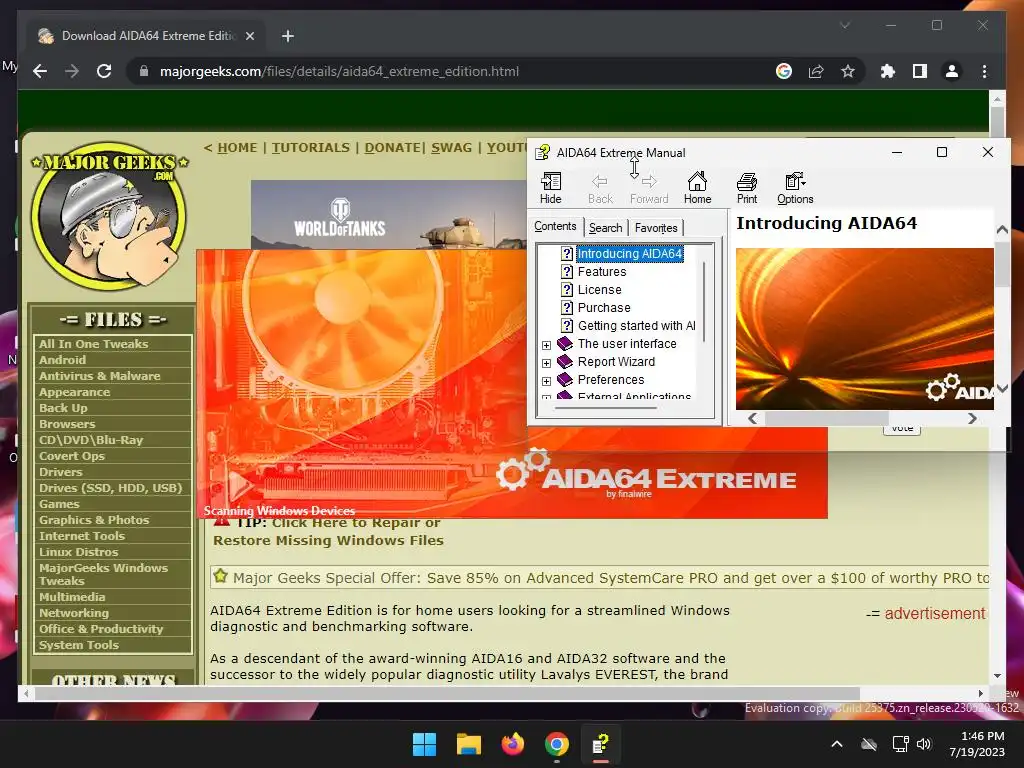Open Chrome profile avatar icon
The image size is (1024, 768).
(x=952, y=71)
